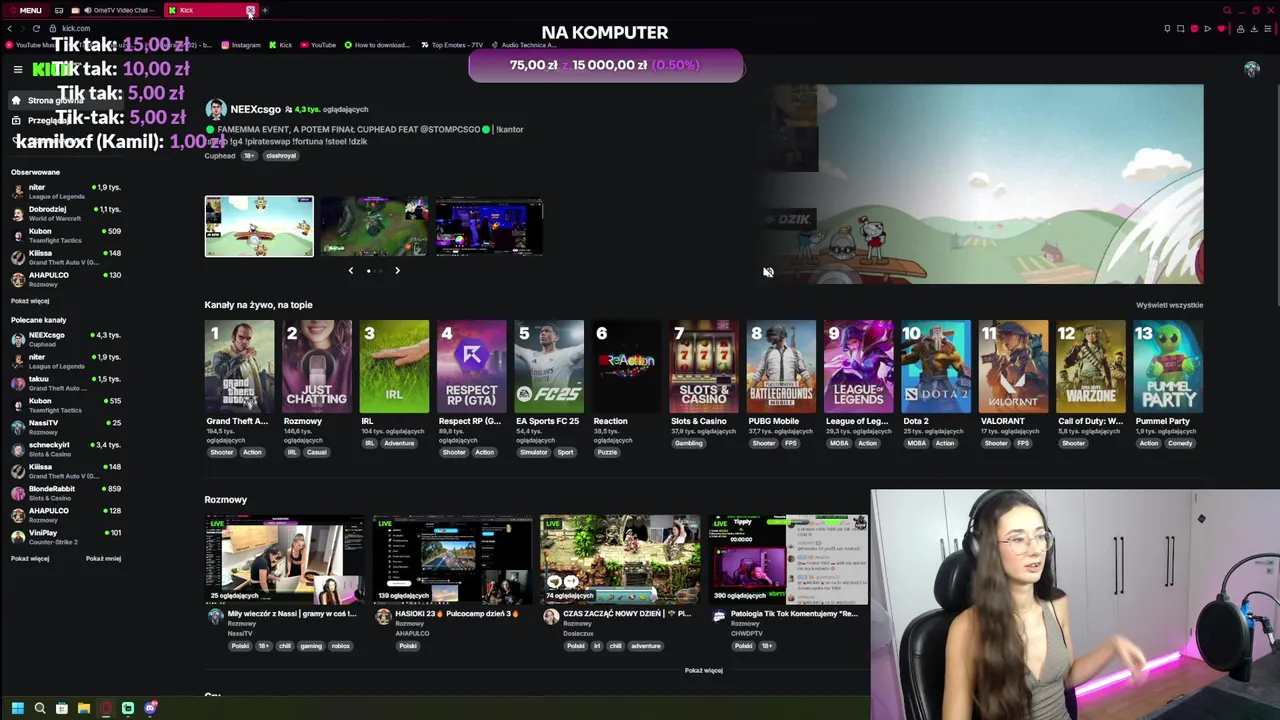Image resolution: width=1280 pixels, height=720 pixels.
Task: Select the active Kick tab
Action: [210, 11]
